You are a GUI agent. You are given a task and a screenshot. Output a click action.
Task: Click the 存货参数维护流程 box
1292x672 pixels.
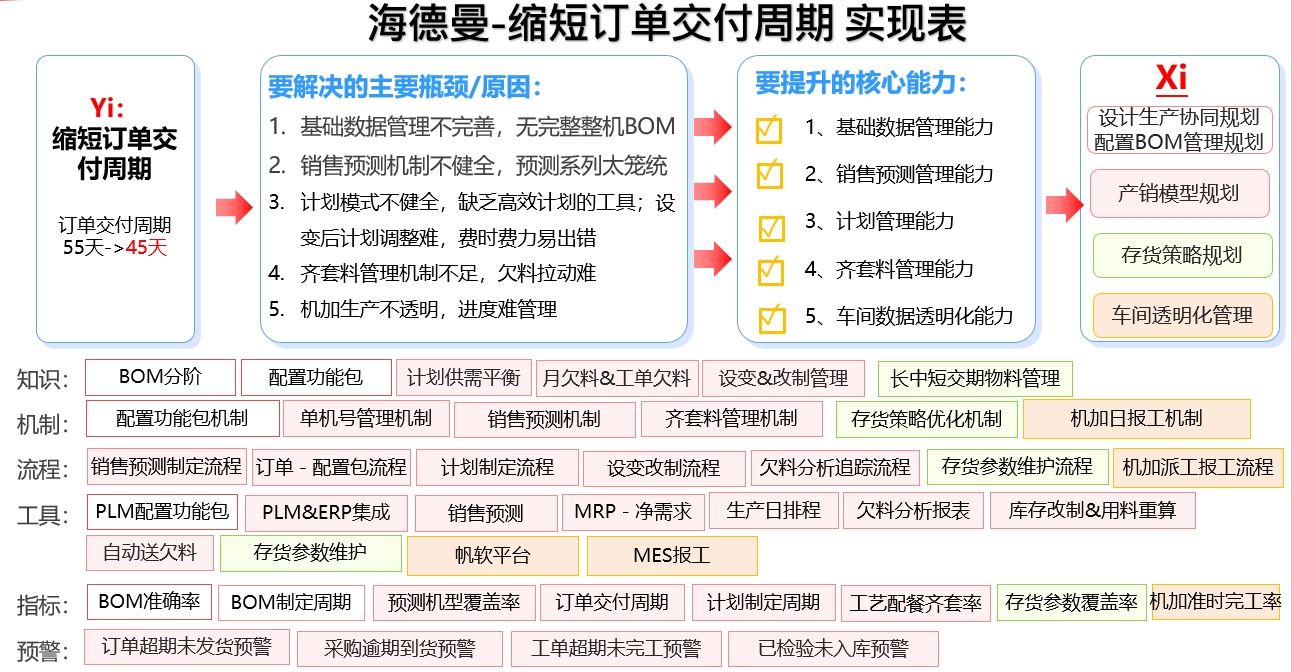pyautogui.click(x=1018, y=467)
